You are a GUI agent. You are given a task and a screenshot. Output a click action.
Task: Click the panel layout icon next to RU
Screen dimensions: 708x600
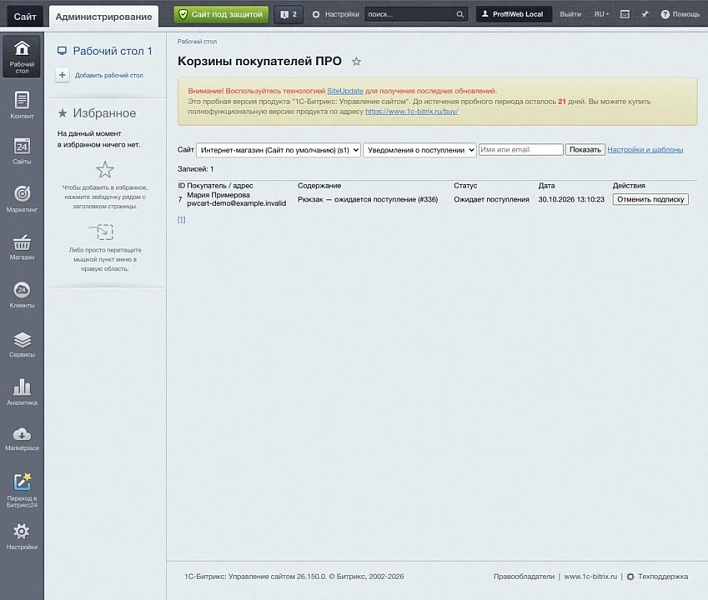point(624,14)
